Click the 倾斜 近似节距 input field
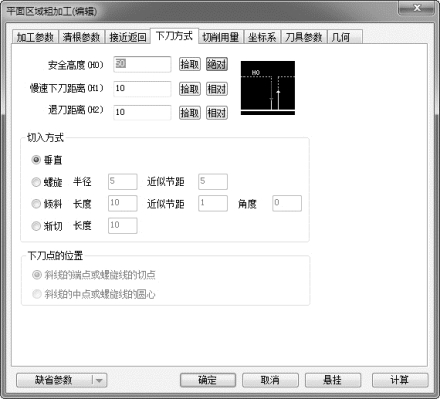This screenshot has height=399, width=440. (213, 203)
